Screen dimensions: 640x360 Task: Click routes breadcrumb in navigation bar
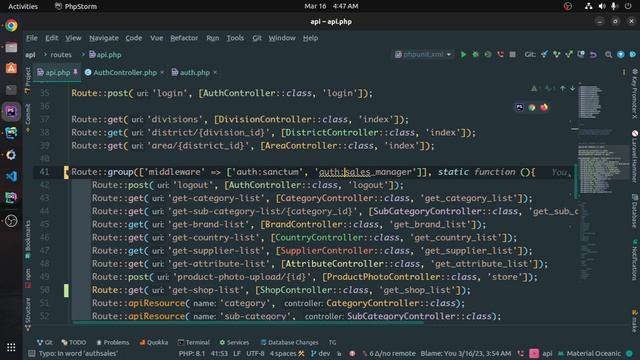61,55
